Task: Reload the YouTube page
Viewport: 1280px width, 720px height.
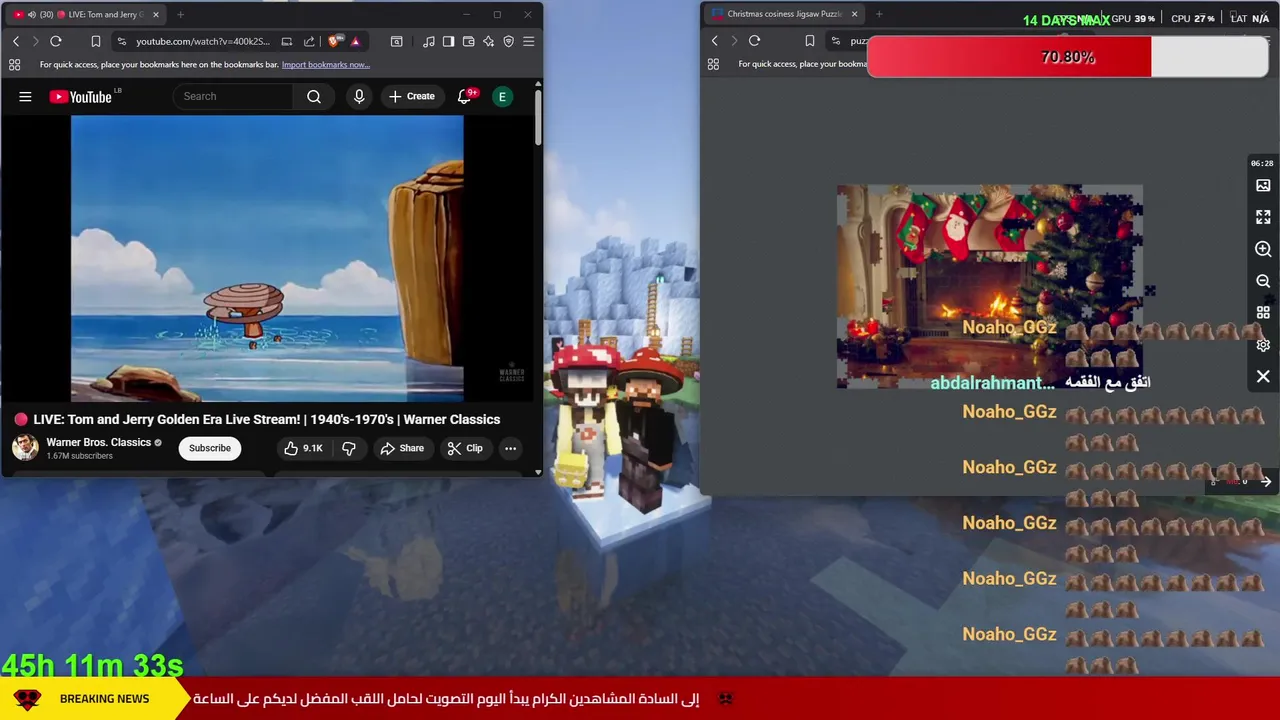Action: [56, 41]
